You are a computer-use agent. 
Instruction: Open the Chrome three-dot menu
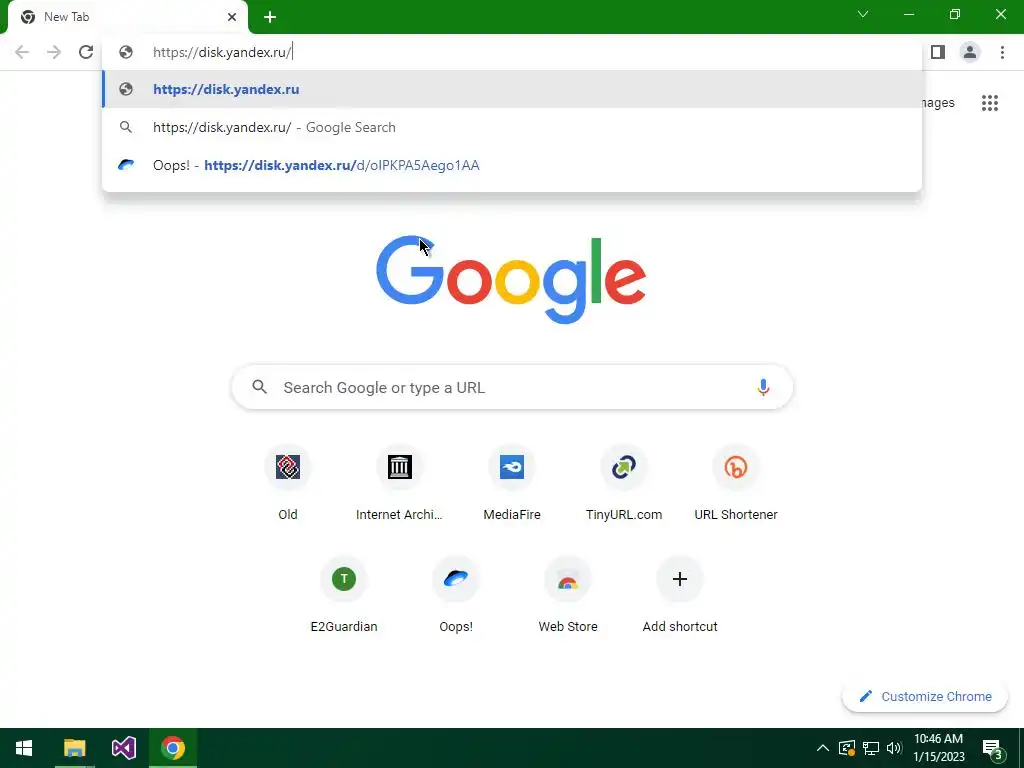(x=1002, y=52)
